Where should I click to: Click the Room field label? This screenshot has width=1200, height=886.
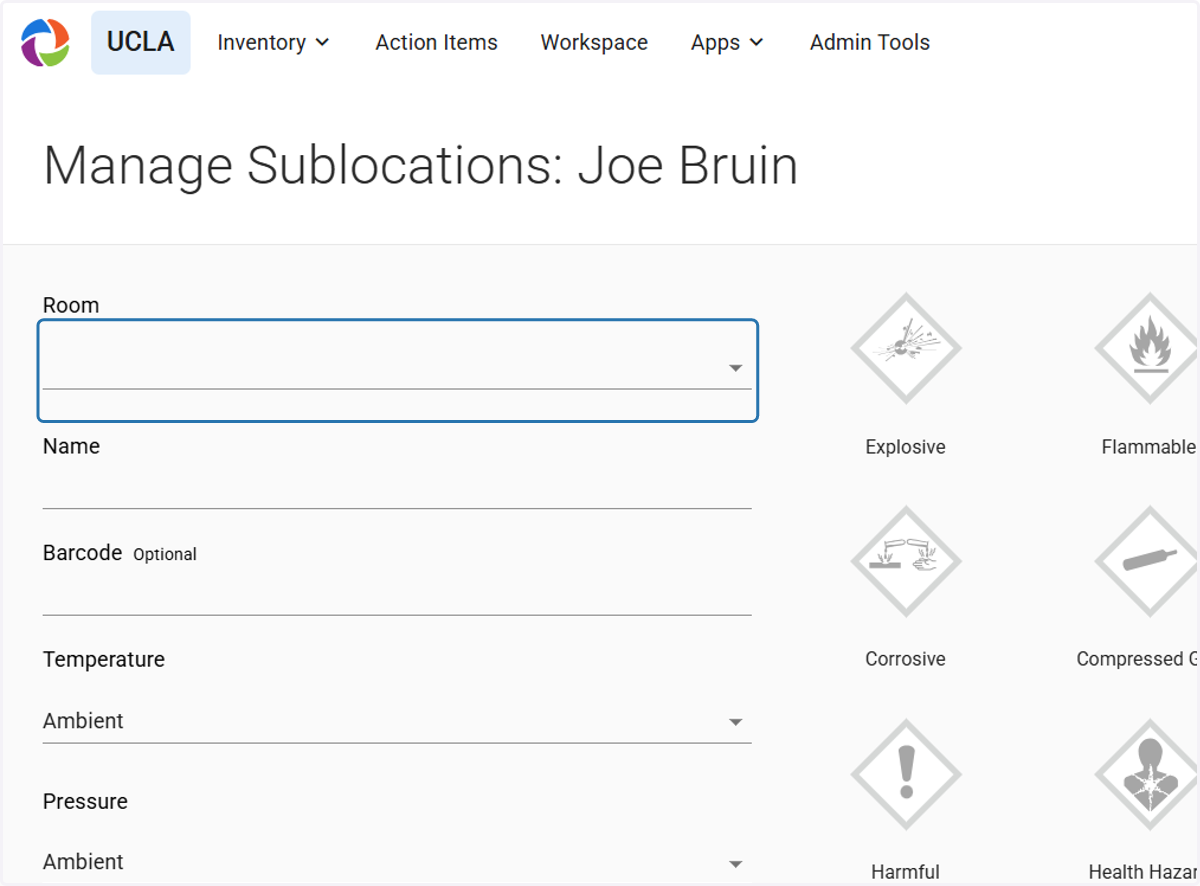coord(71,305)
